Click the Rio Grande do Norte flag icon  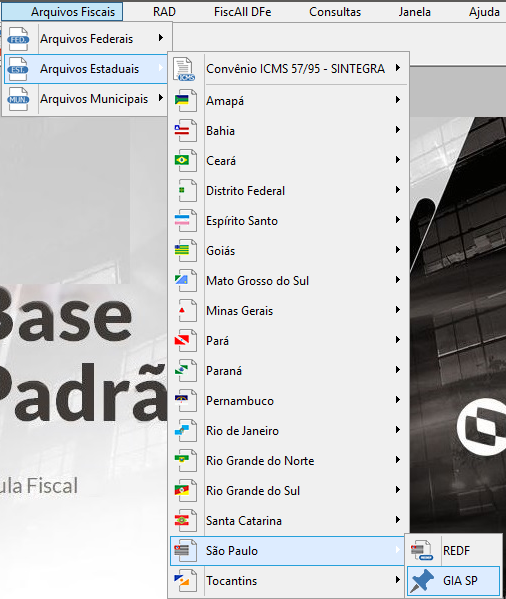tap(186, 460)
